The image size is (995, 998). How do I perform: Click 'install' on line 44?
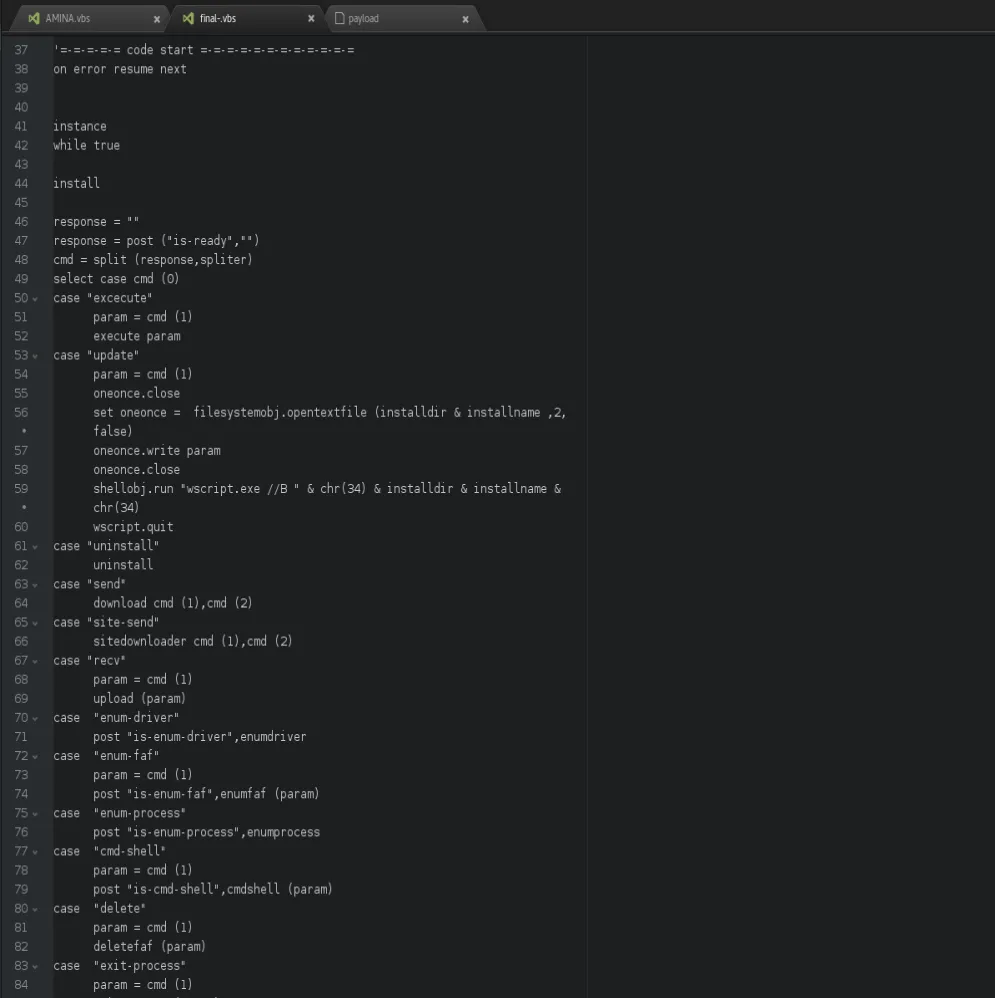click(76, 183)
